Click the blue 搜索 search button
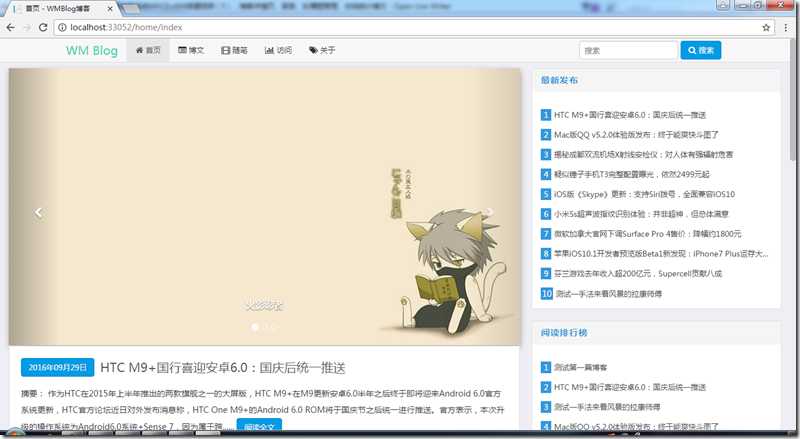The width and height of the screenshot is (800, 439). pos(701,50)
